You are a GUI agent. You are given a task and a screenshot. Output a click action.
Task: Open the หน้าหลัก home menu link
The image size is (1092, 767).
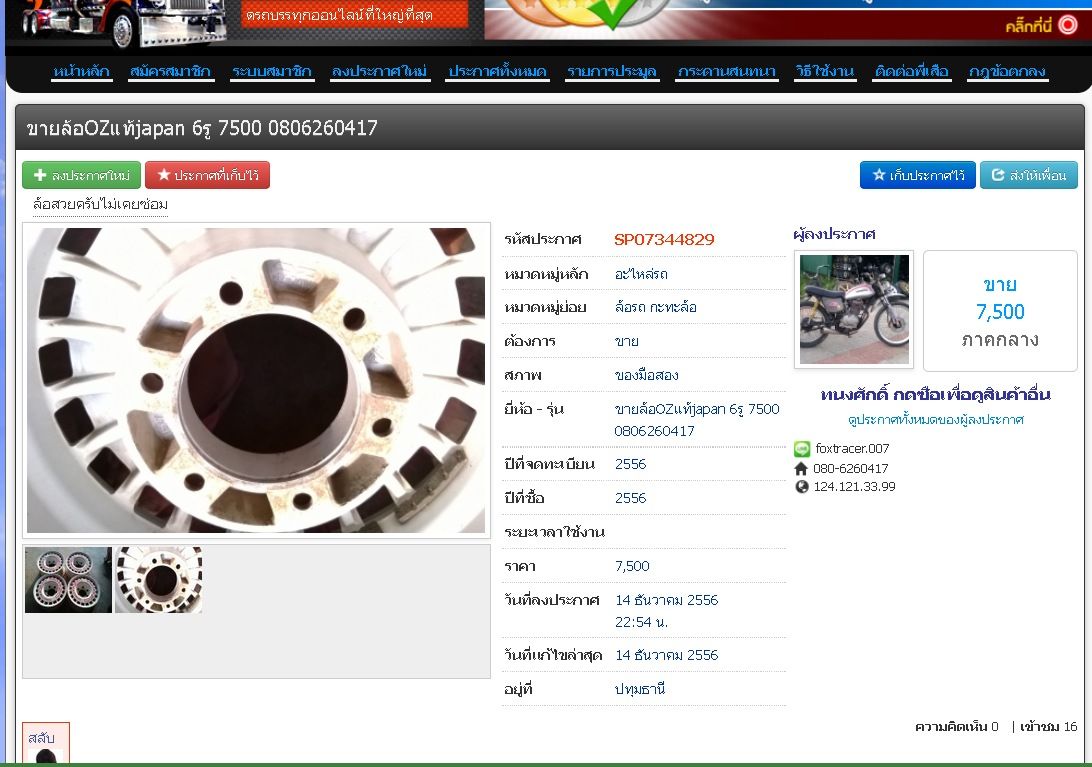(x=81, y=71)
